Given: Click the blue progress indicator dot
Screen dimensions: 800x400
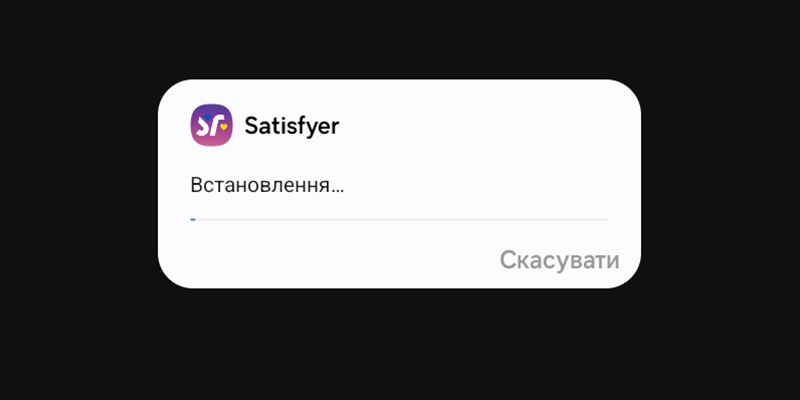Looking at the screenshot, I should (x=193, y=219).
